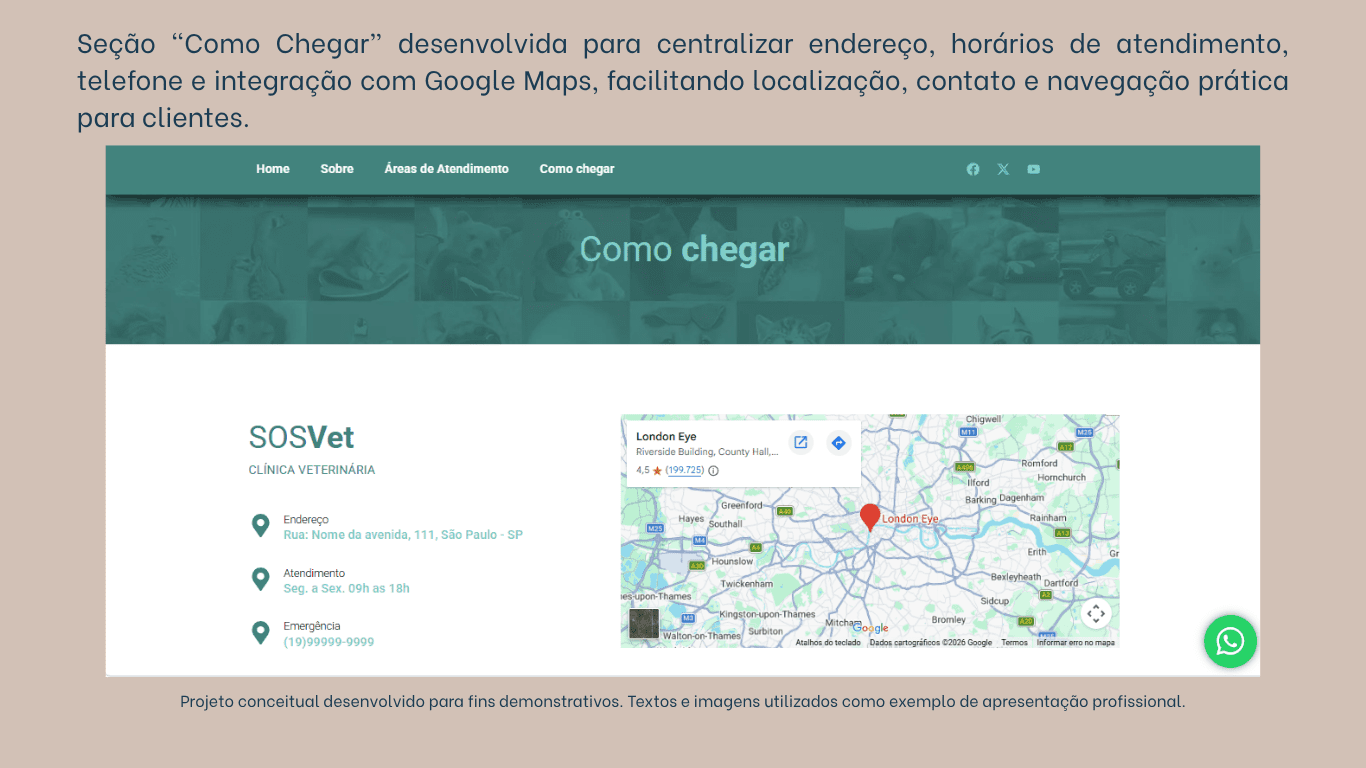Click Informar erro no mapa link

pyautogui.click(x=1076, y=643)
